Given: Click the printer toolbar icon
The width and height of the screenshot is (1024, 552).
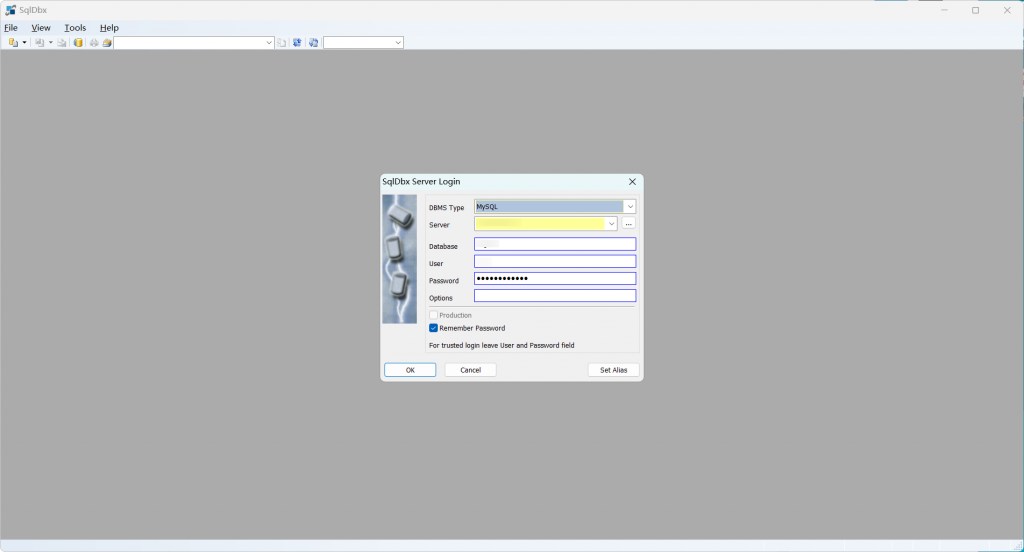Looking at the screenshot, I should 94,42.
